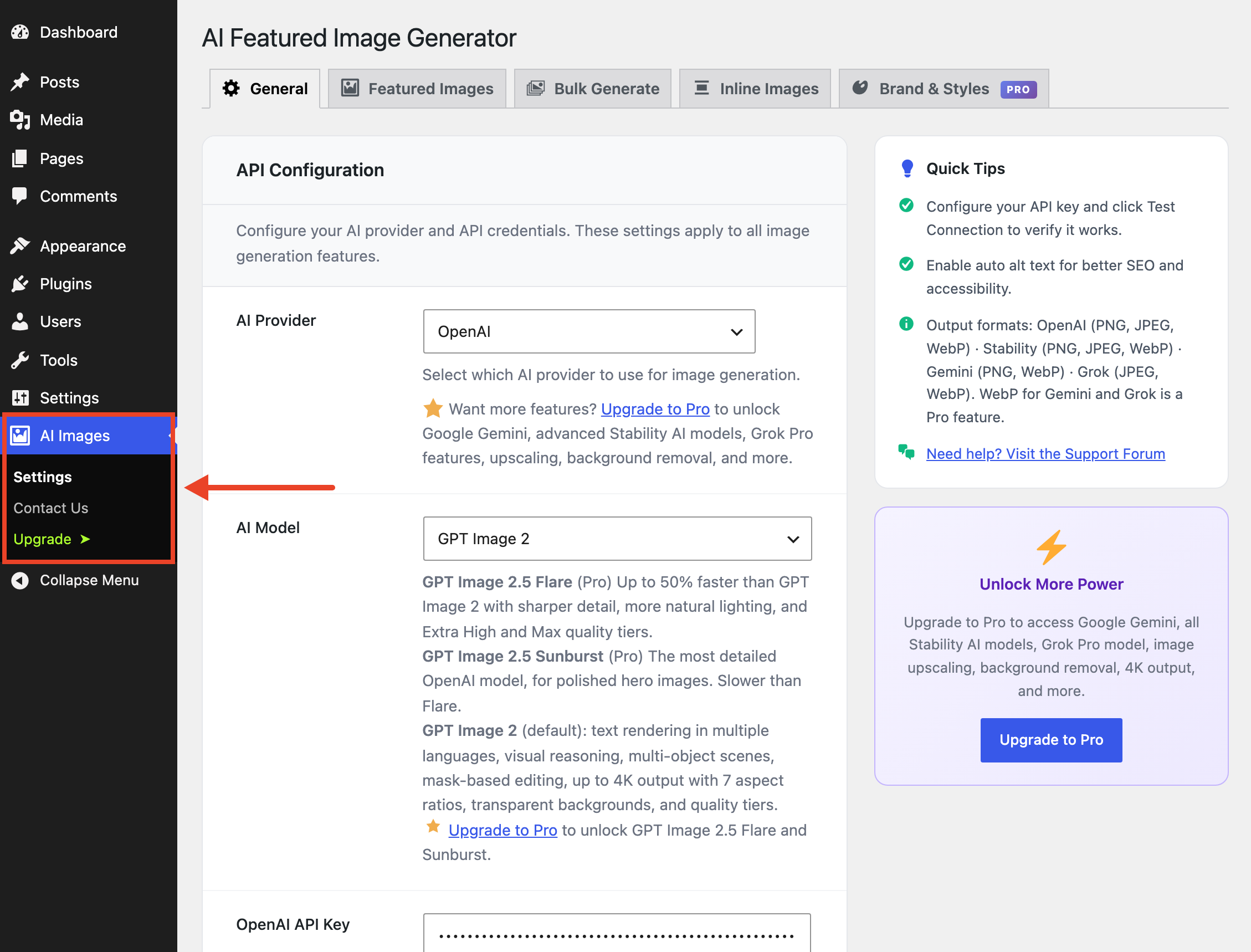1251x952 pixels.
Task: Click the gear icon on General tab
Action: click(230, 89)
